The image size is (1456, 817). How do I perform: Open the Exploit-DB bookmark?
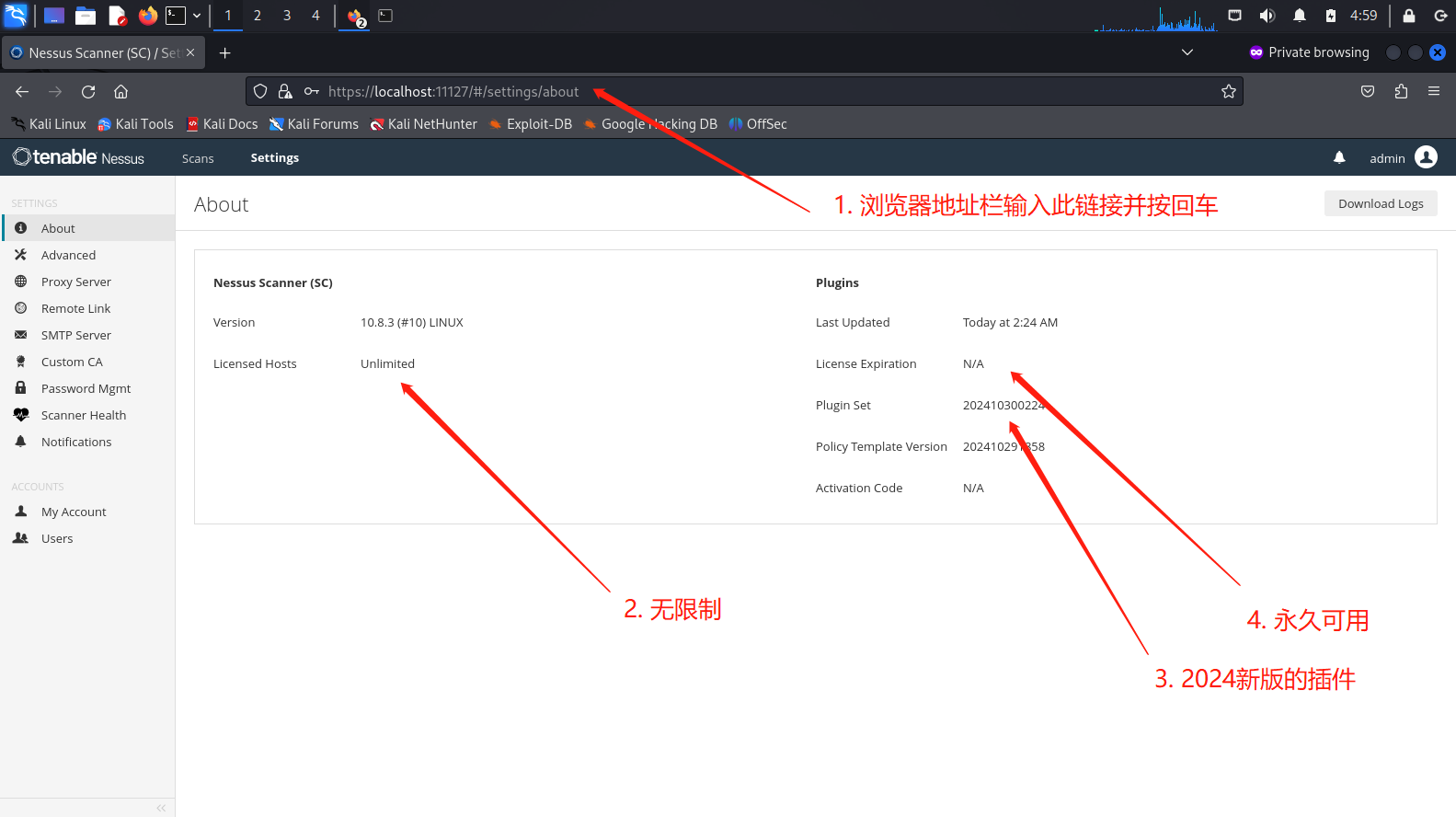pos(530,124)
